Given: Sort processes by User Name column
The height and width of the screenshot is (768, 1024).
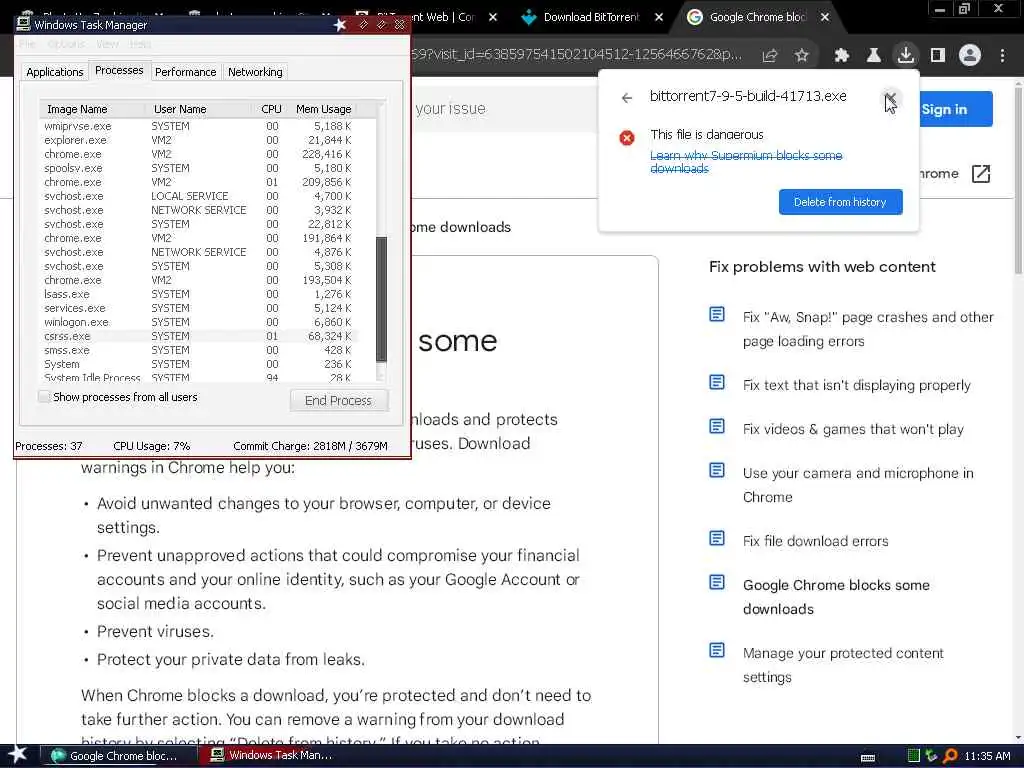Looking at the screenshot, I should point(199,109).
